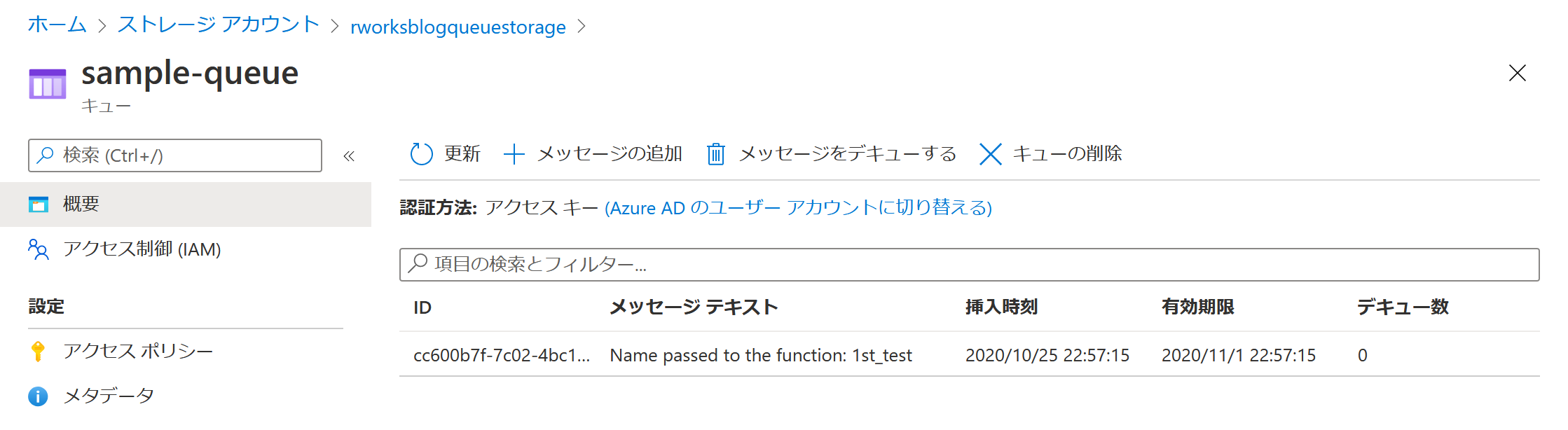Click the blue info メタデータ icon

(39, 396)
